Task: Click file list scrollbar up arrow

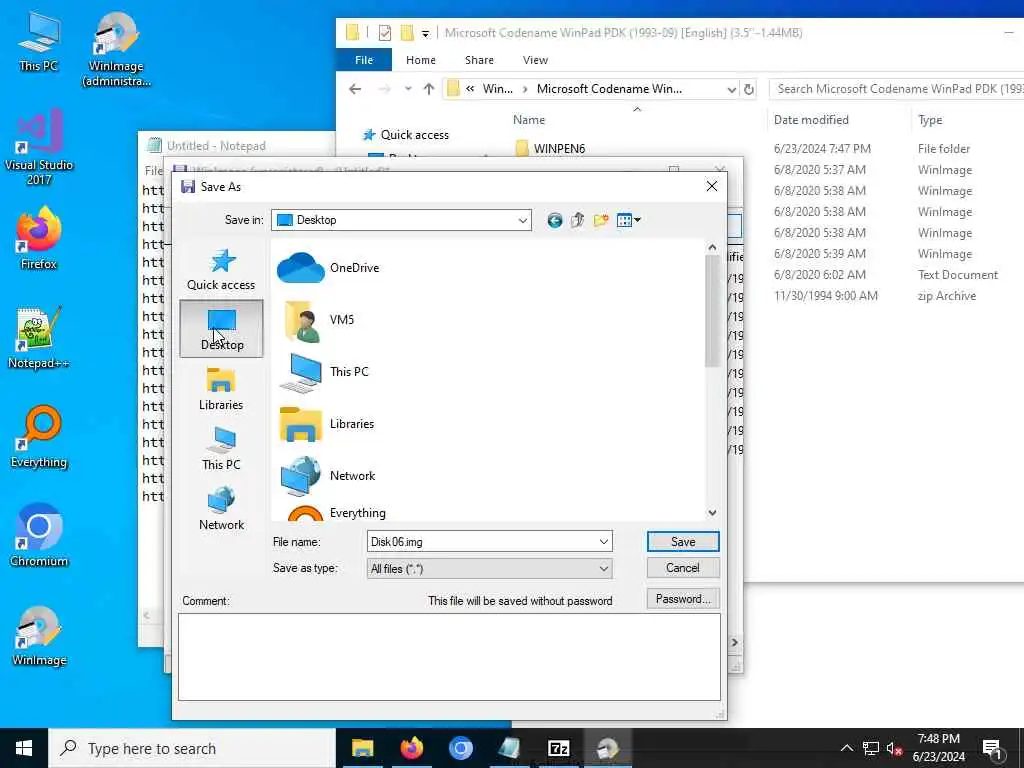Action: point(712,248)
